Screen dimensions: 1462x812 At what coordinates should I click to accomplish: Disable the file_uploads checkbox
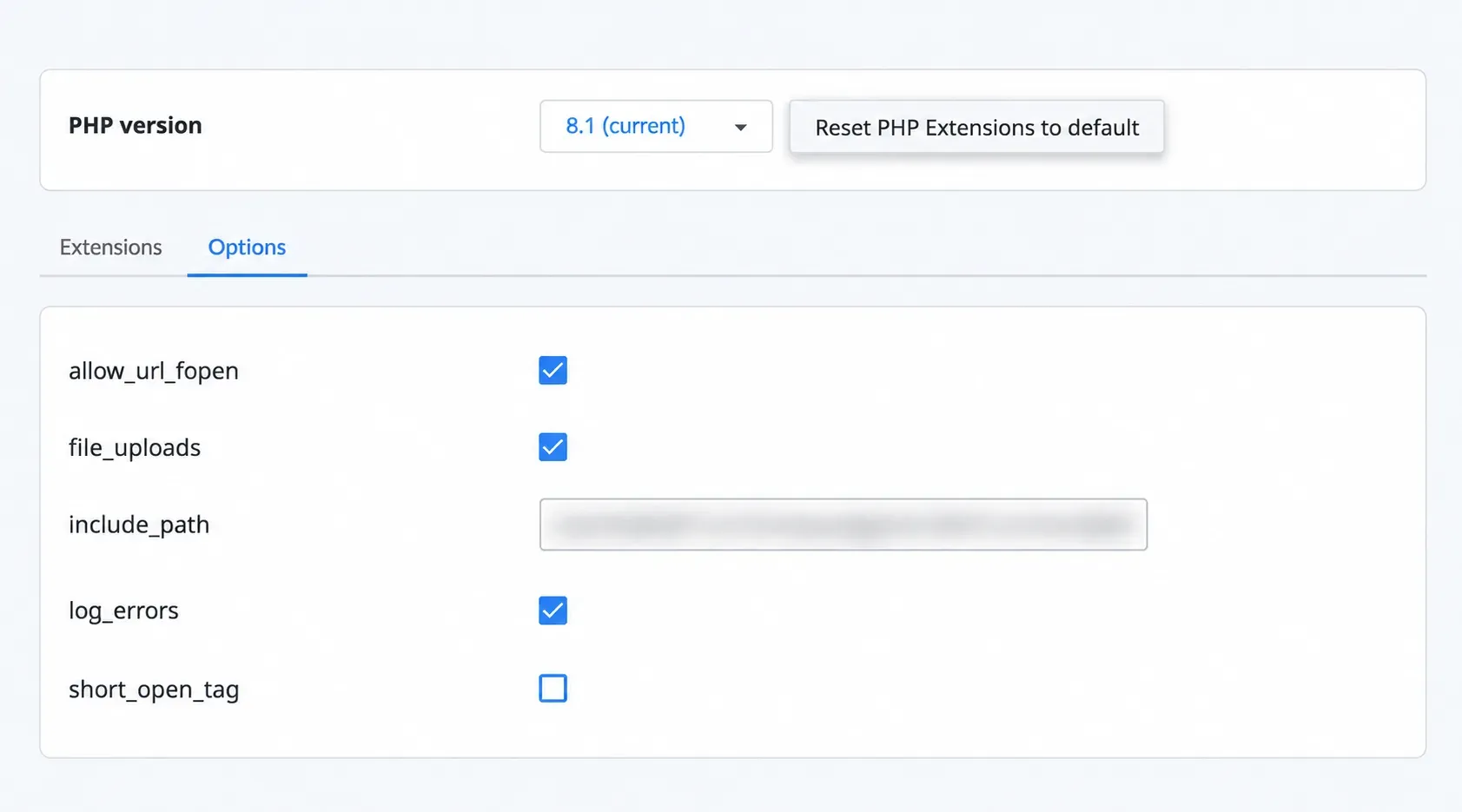tap(552, 447)
